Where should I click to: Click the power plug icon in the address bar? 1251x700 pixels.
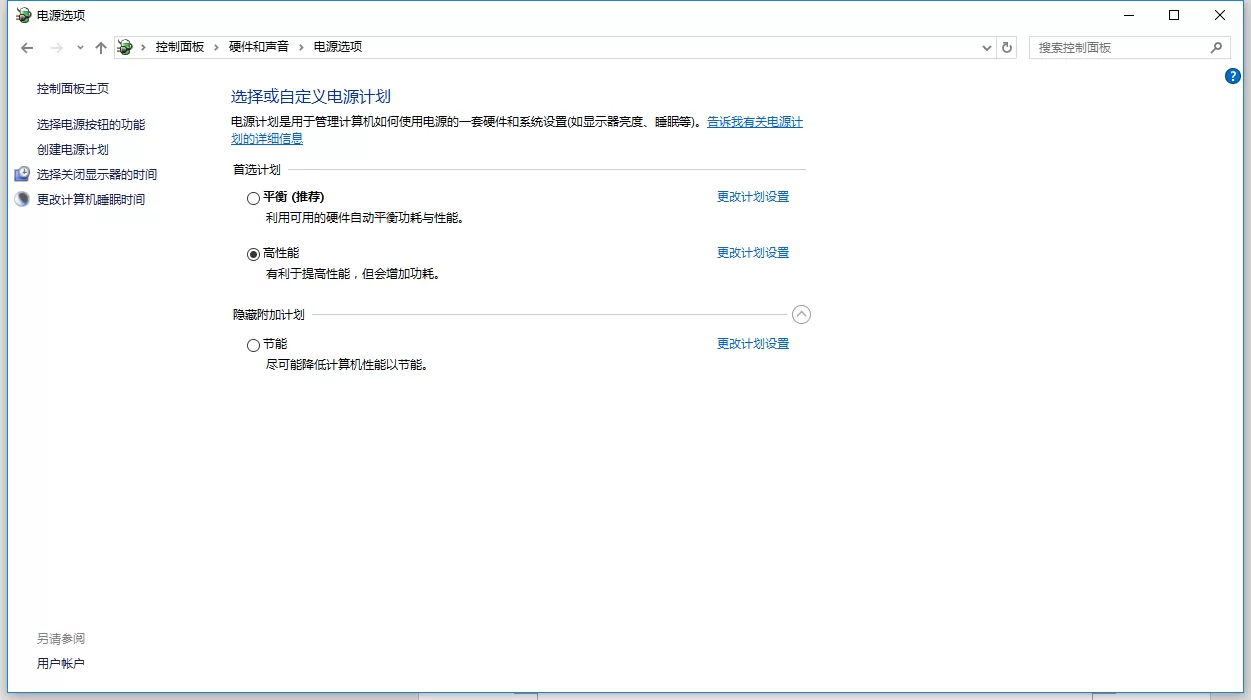coord(124,46)
